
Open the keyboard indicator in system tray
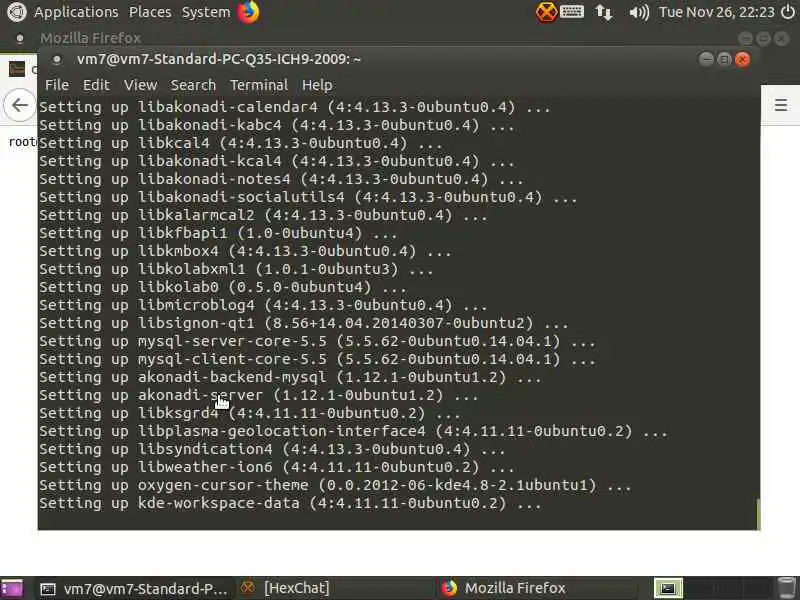pyautogui.click(x=571, y=12)
